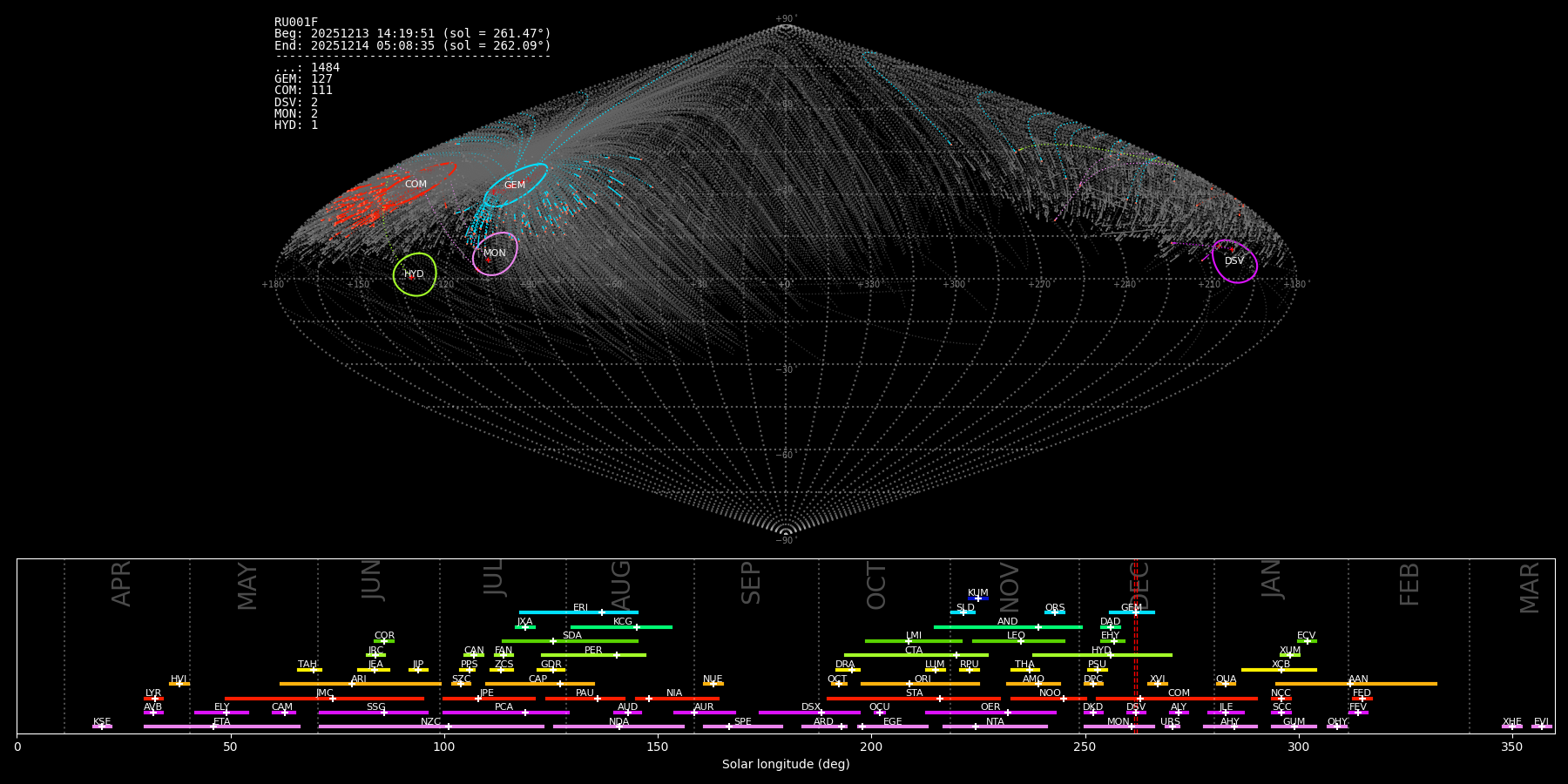This screenshot has height=784, width=1568.
Task: Click the KSE shower label in the timeline
Action: point(102,721)
